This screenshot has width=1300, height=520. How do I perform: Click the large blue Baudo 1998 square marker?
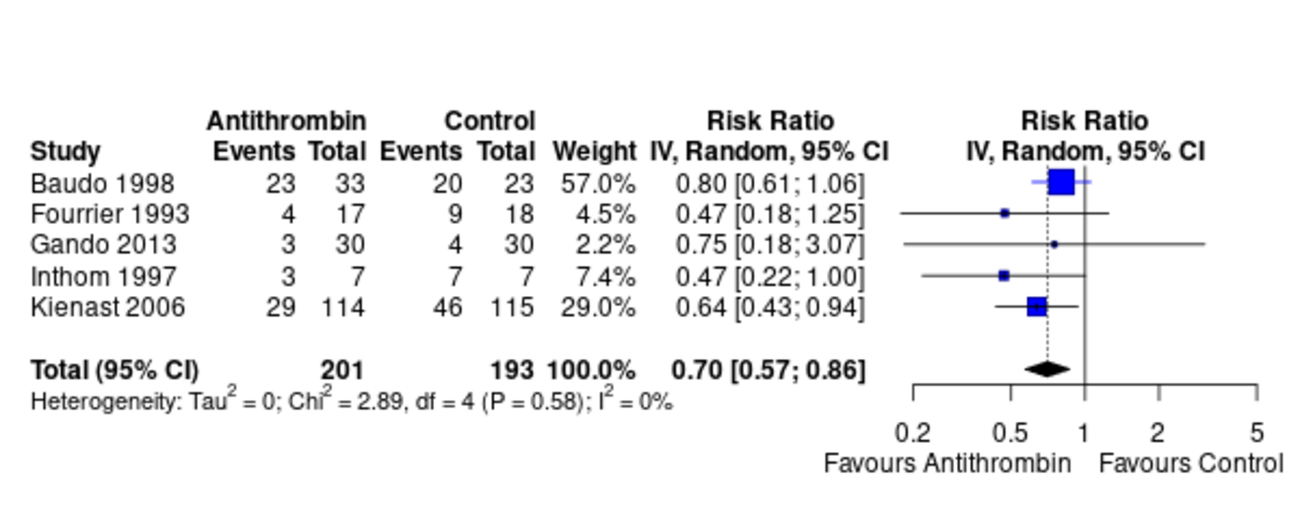[x=1061, y=182]
